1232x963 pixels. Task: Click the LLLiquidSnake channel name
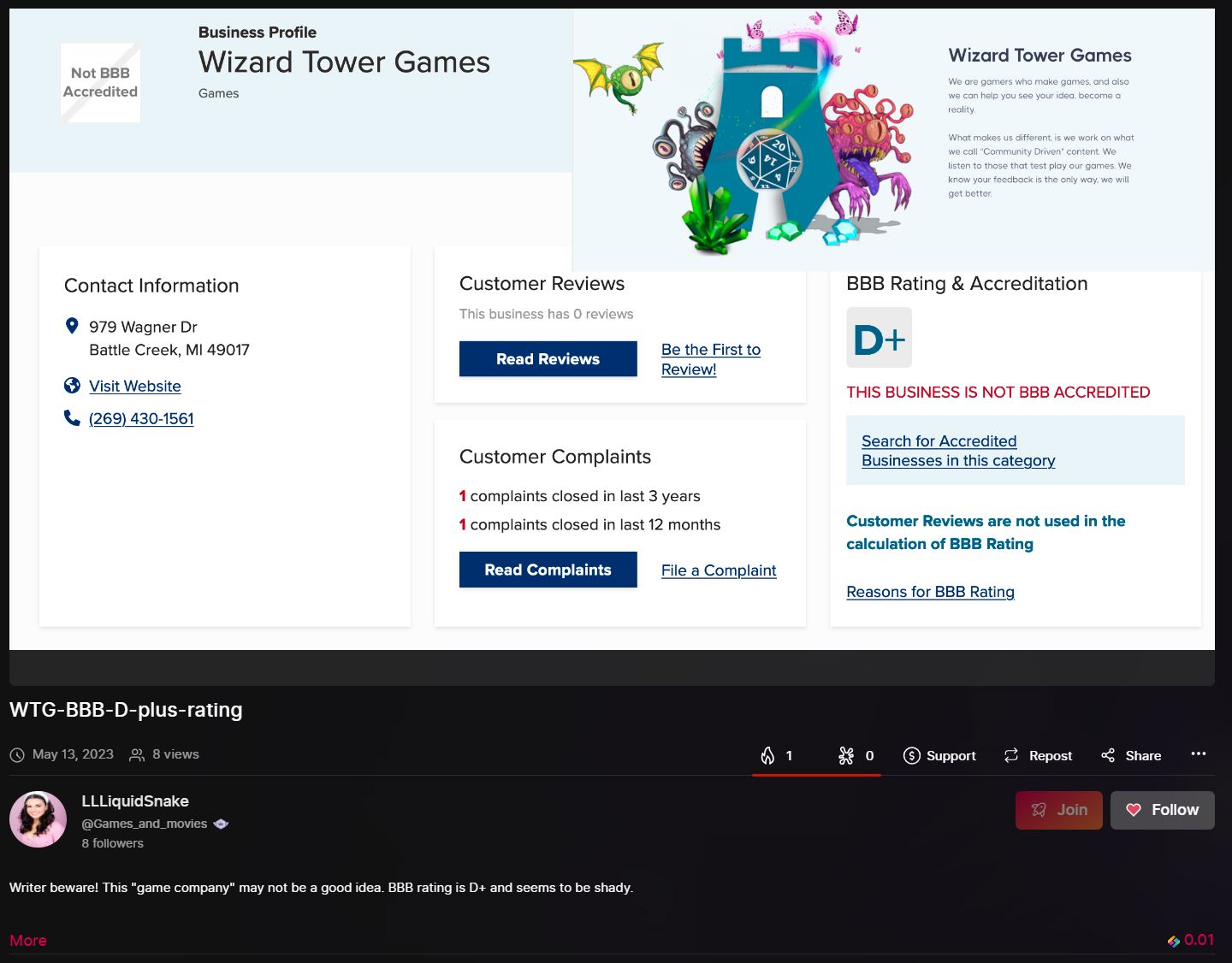click(x=135, y=801)
